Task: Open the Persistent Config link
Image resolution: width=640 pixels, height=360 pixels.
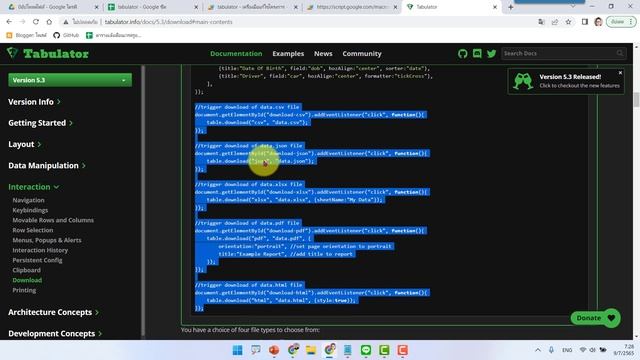Action: (37, 260)
